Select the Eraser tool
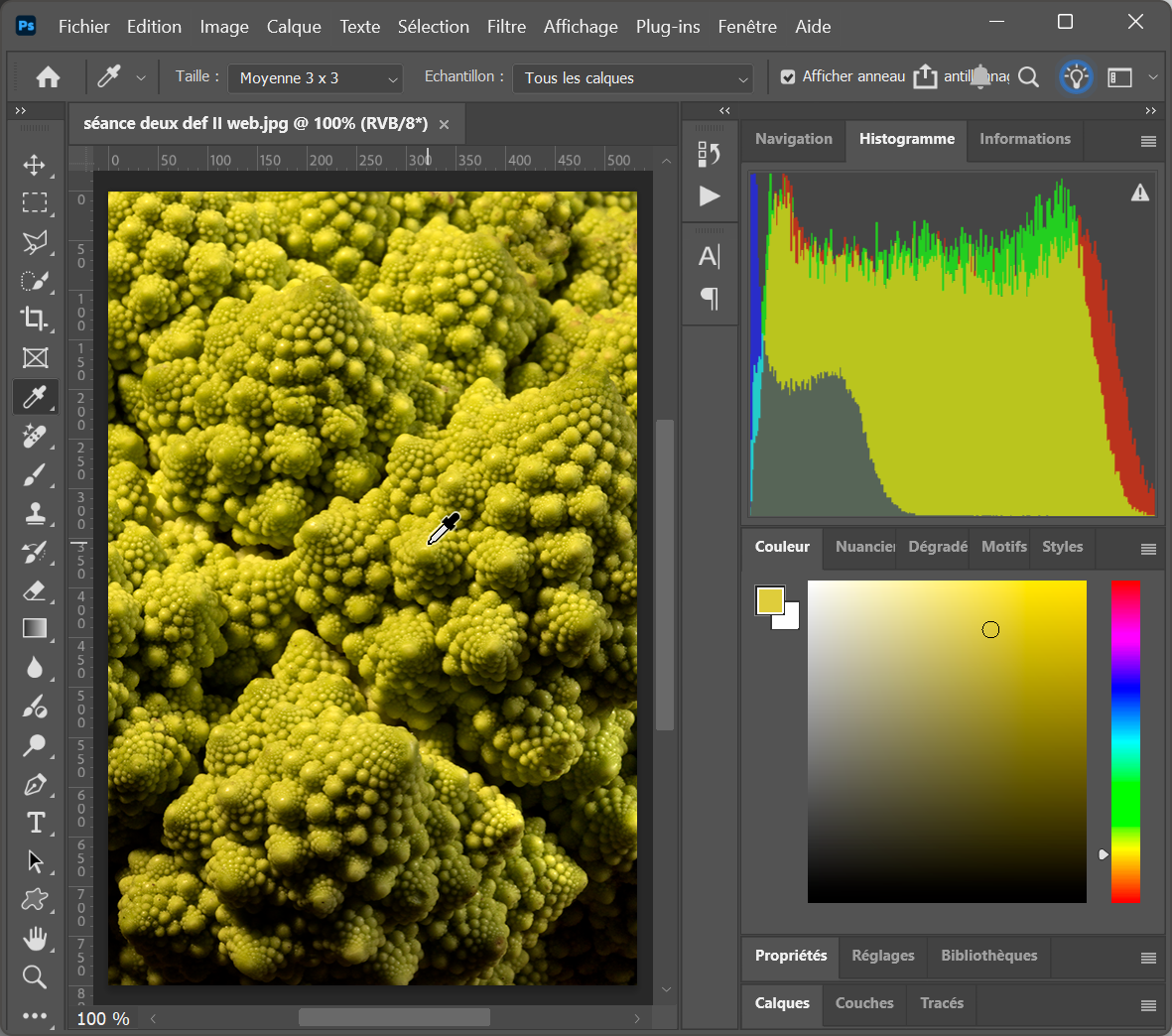Viewport: 1172px width, 1036px height. [x=35, y=590]
